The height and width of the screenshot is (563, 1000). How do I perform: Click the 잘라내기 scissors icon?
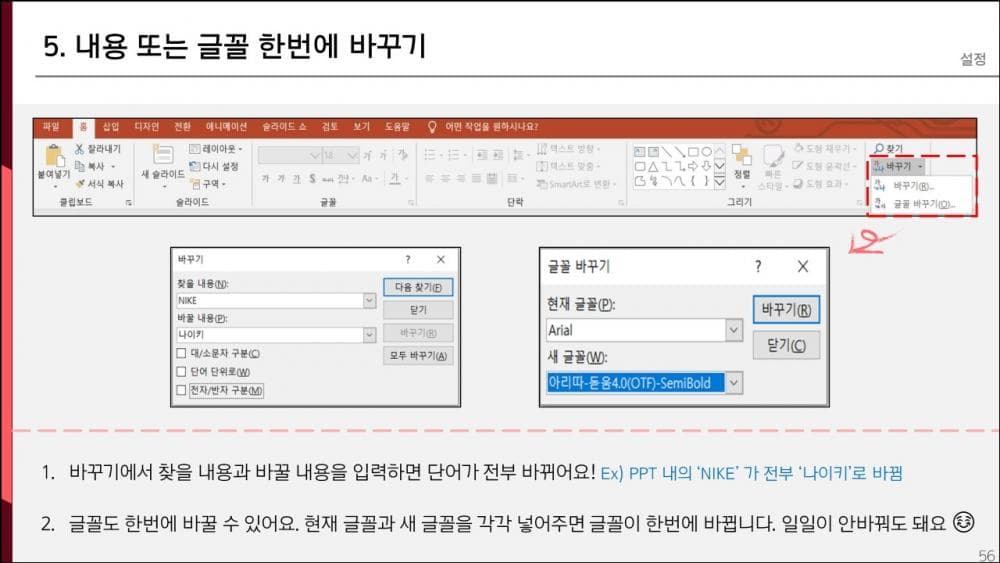tap(80, 149)
